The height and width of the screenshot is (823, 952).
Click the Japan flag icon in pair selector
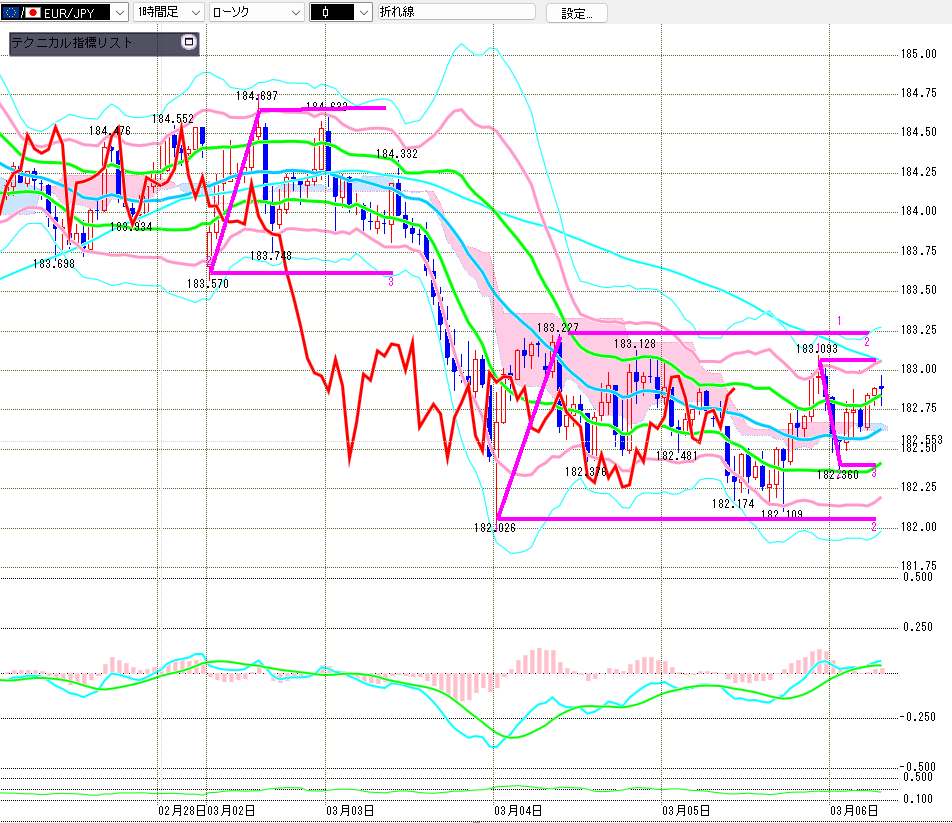32,12
